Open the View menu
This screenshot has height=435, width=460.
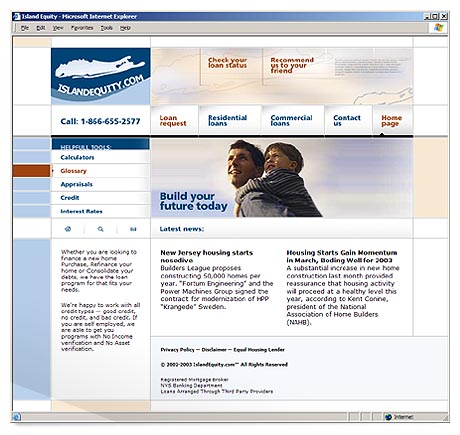click(x=58, y=28)
